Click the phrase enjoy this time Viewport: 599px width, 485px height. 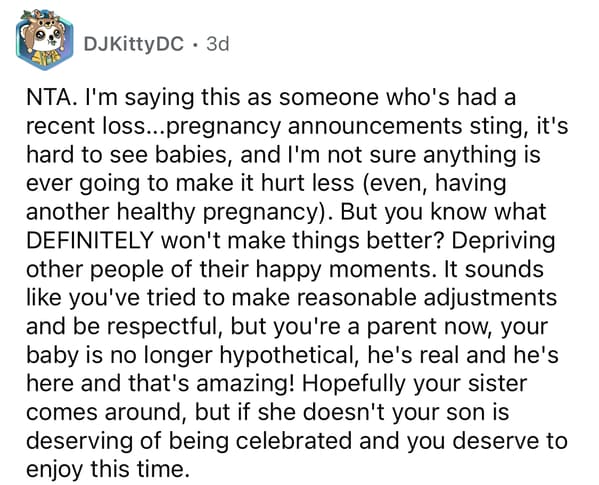point(108,471)
